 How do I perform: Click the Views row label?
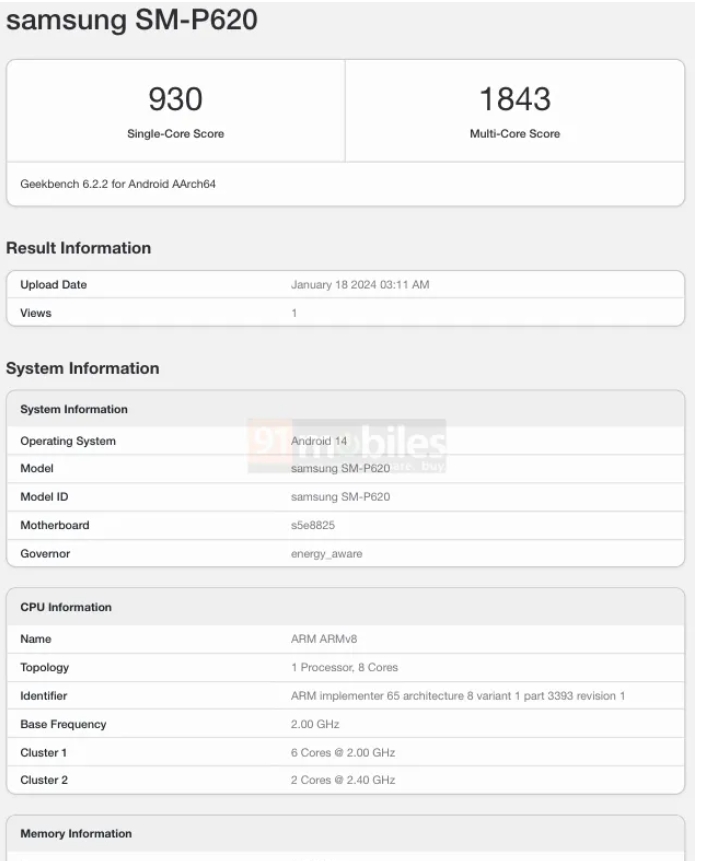[x=35, y=313]
